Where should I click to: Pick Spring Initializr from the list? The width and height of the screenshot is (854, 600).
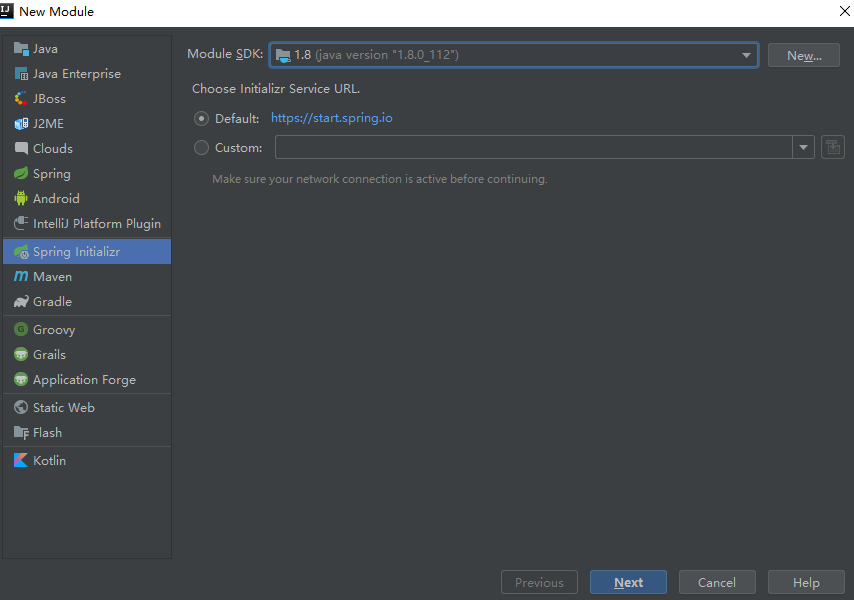(x=87, y=252)
